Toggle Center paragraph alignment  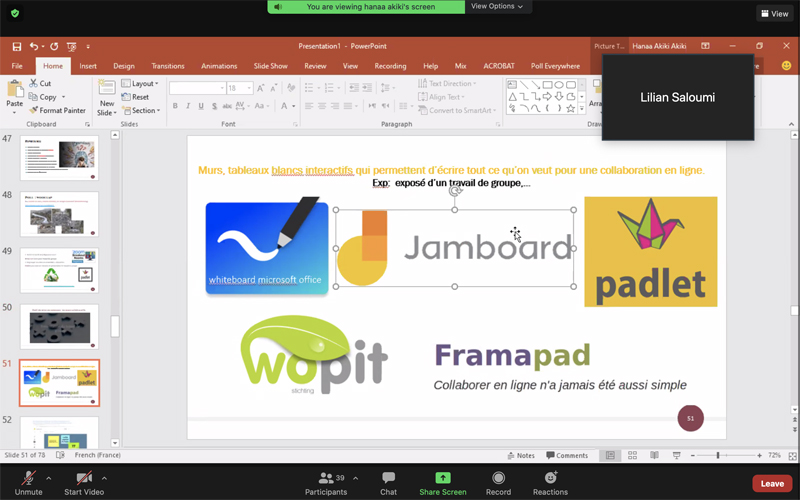pyautogui.click(x=322, y=106)
